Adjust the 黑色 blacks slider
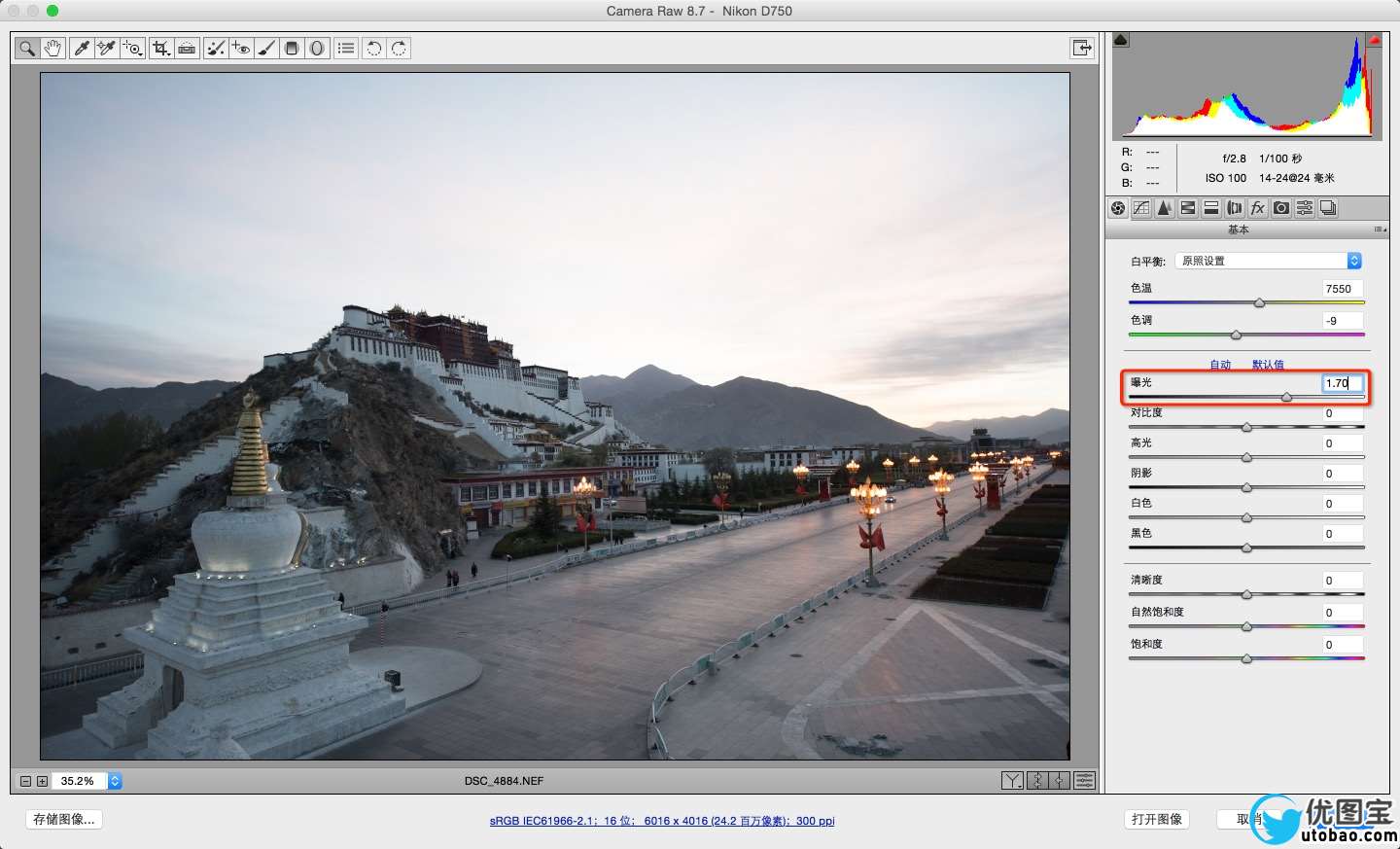 click(1247, 548)
